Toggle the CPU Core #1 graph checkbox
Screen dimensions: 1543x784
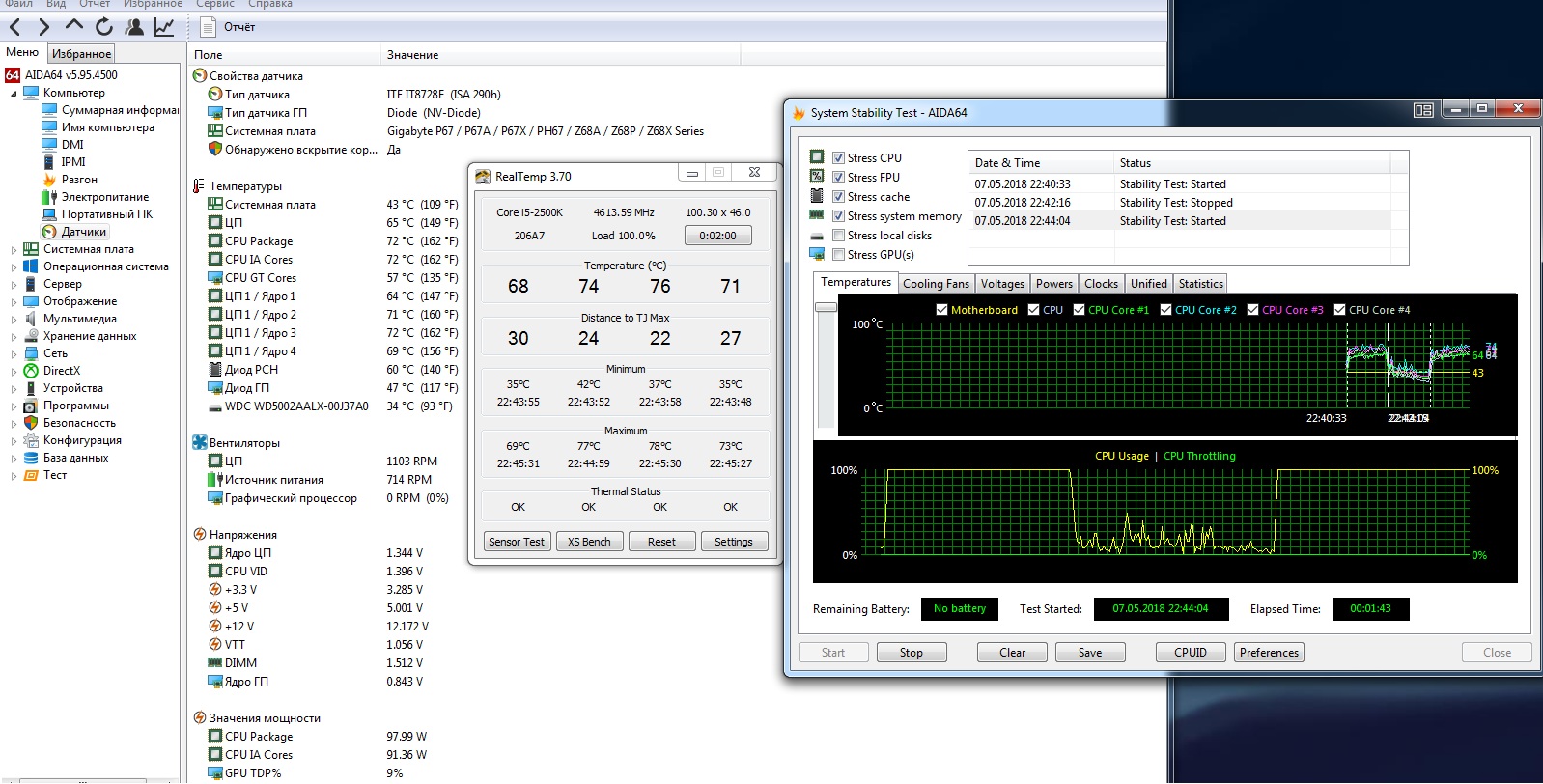point(1079,310)
